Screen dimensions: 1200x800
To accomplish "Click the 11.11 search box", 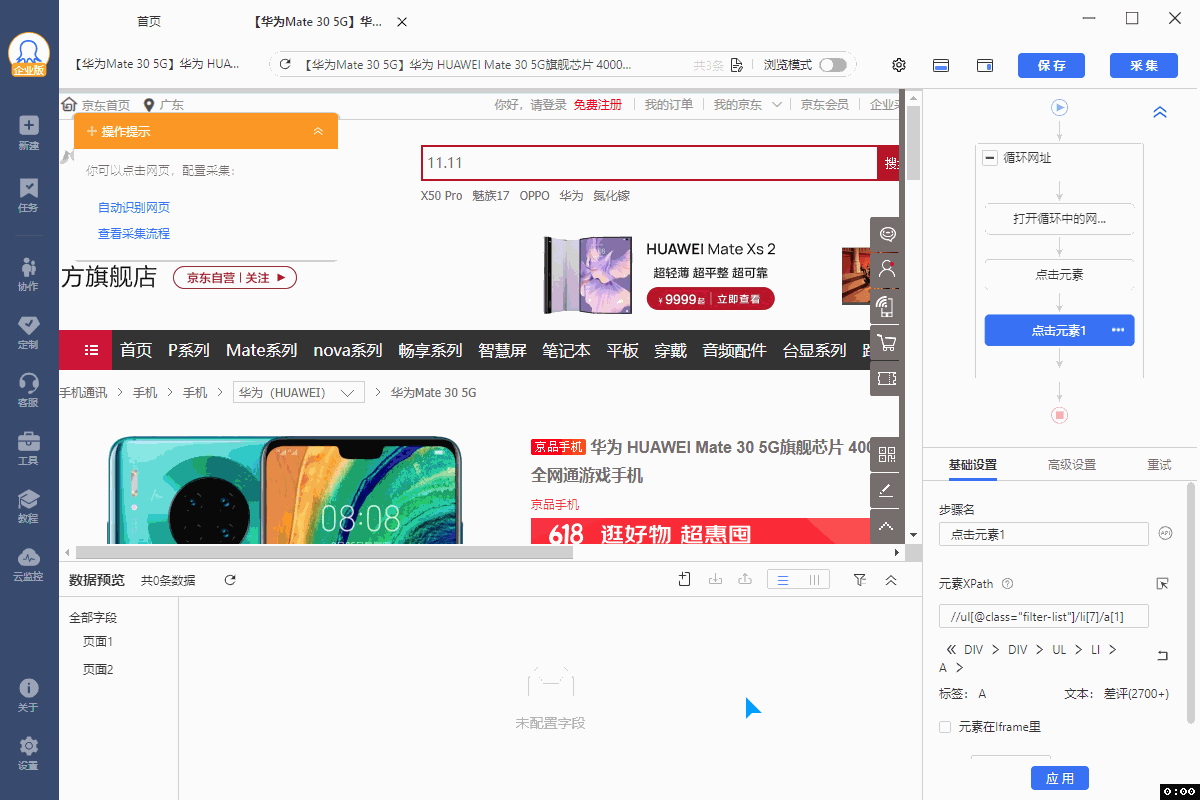I will (x=649, y=163).
